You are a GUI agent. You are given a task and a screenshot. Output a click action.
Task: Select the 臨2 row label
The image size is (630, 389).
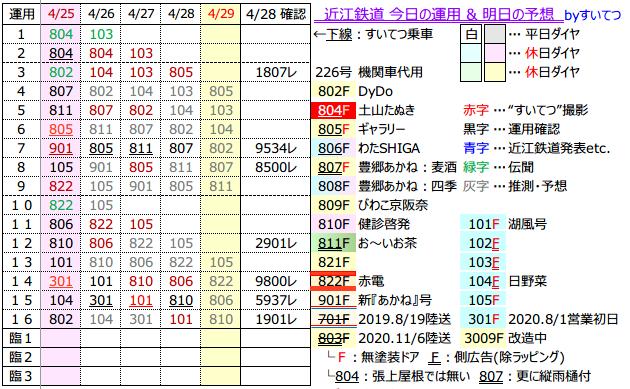tap(21, 357)
